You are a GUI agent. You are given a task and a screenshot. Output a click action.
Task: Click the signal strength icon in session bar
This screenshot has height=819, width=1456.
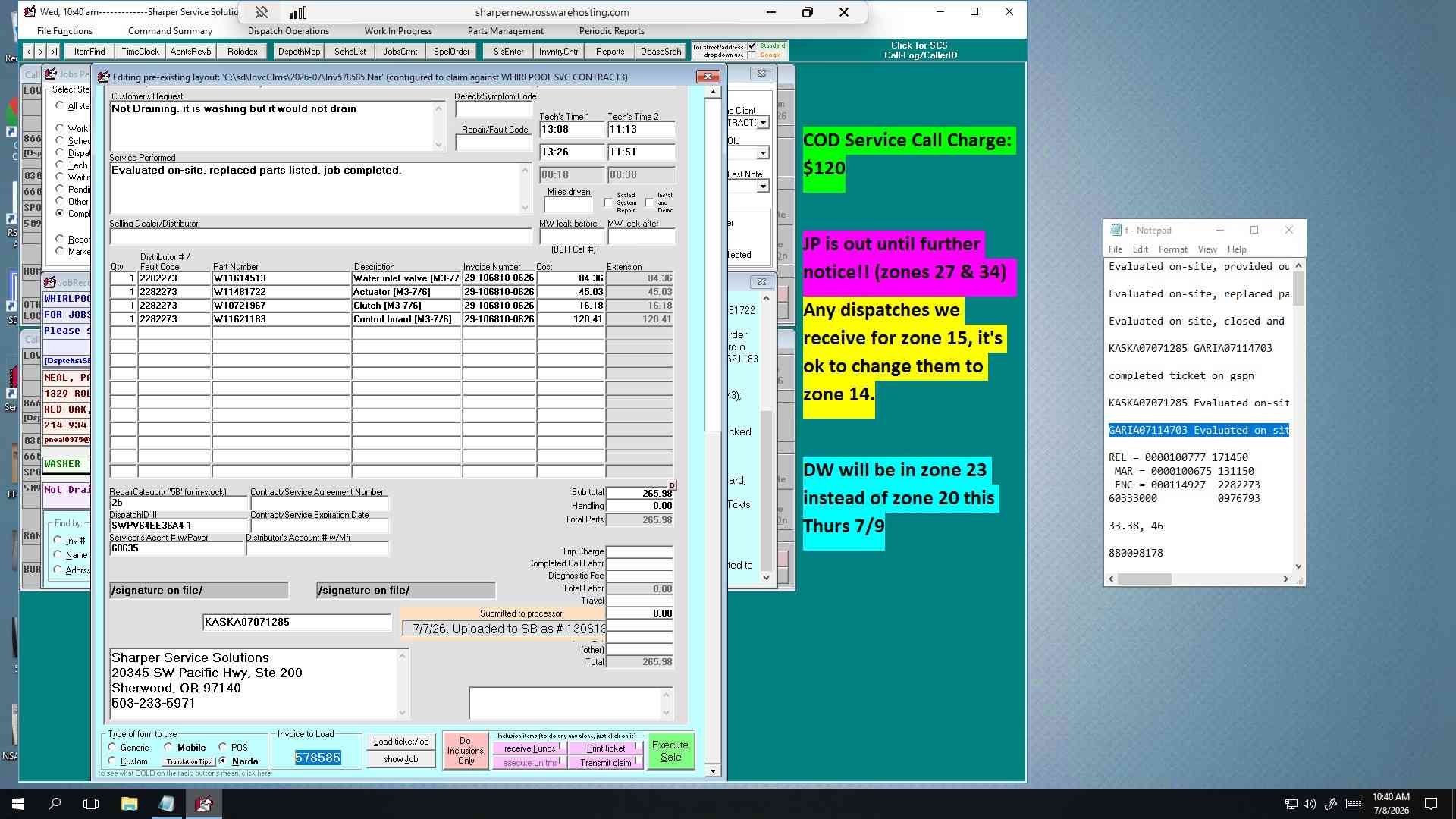(x=298, y=12)
